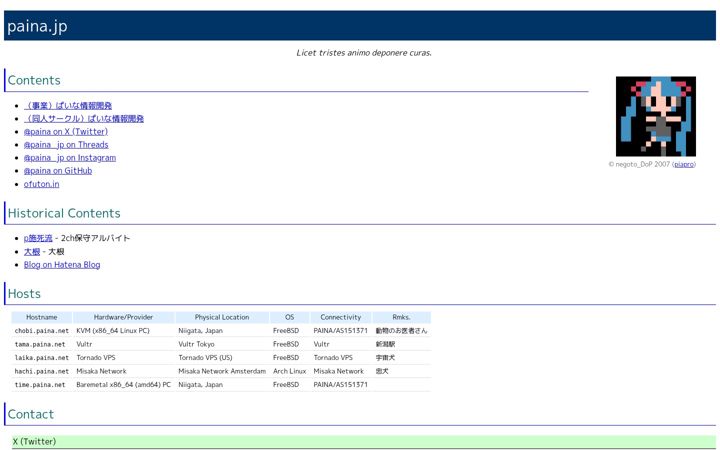Image resolution: width=720 pixels, height=450 pixels.
Task: Select the X (Twitter) contact bar
Action: [x=364, y=442]
